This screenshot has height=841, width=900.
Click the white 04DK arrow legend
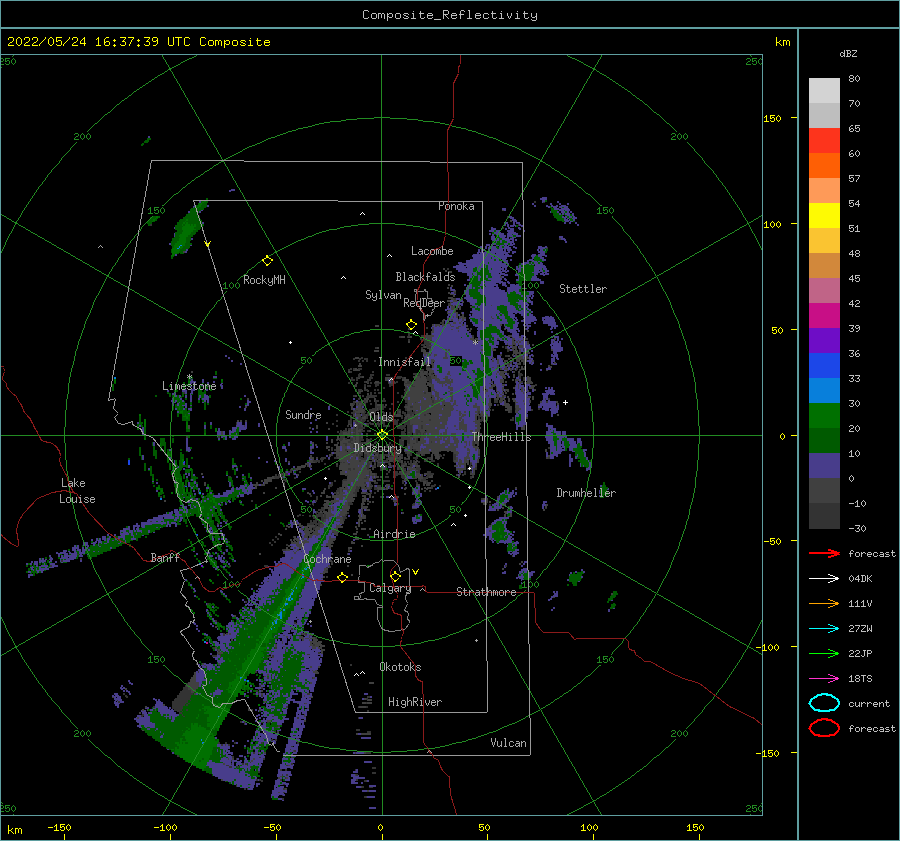point(824,578)
